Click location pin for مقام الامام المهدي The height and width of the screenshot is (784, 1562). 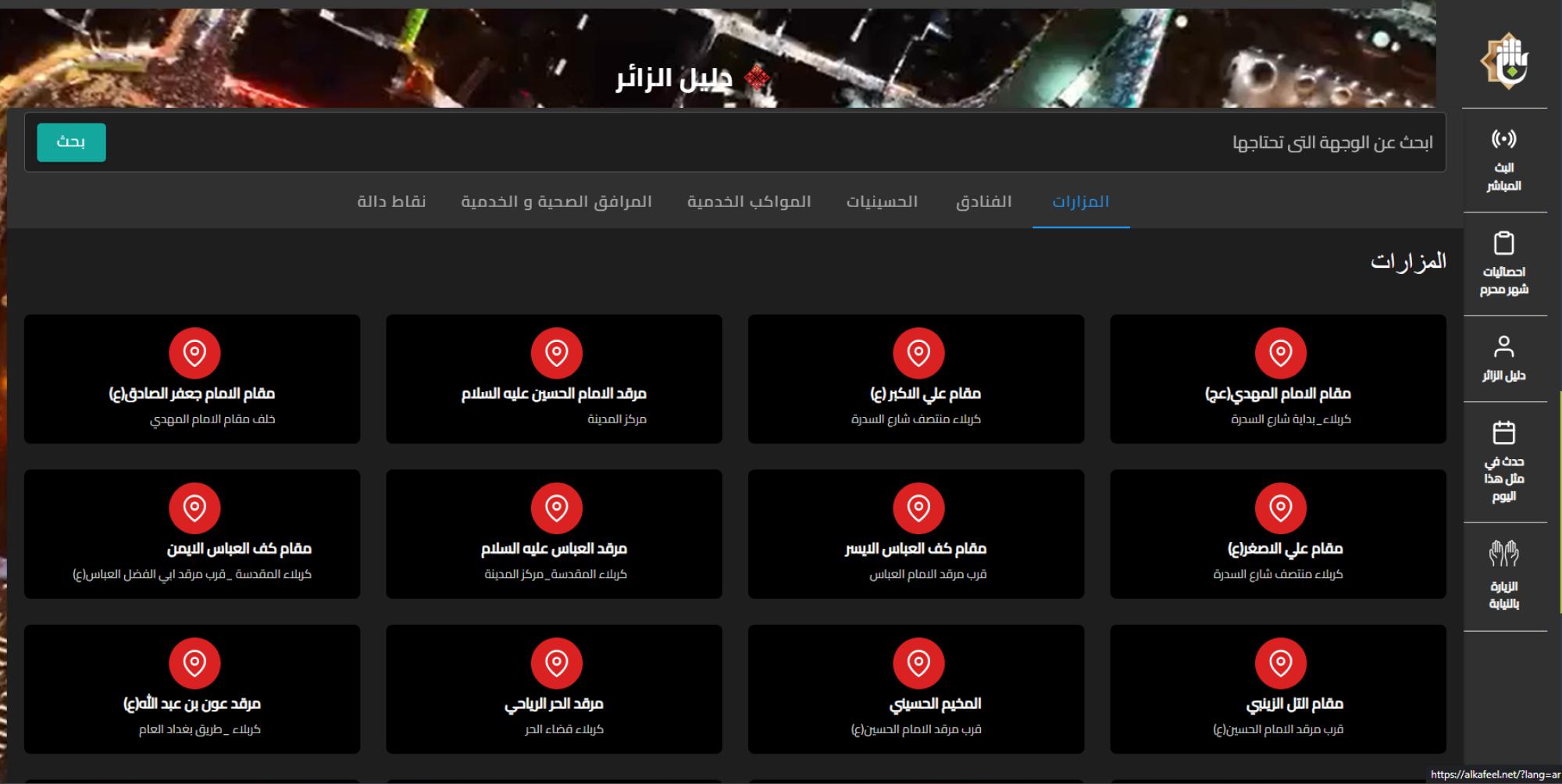click(1280, 353)
